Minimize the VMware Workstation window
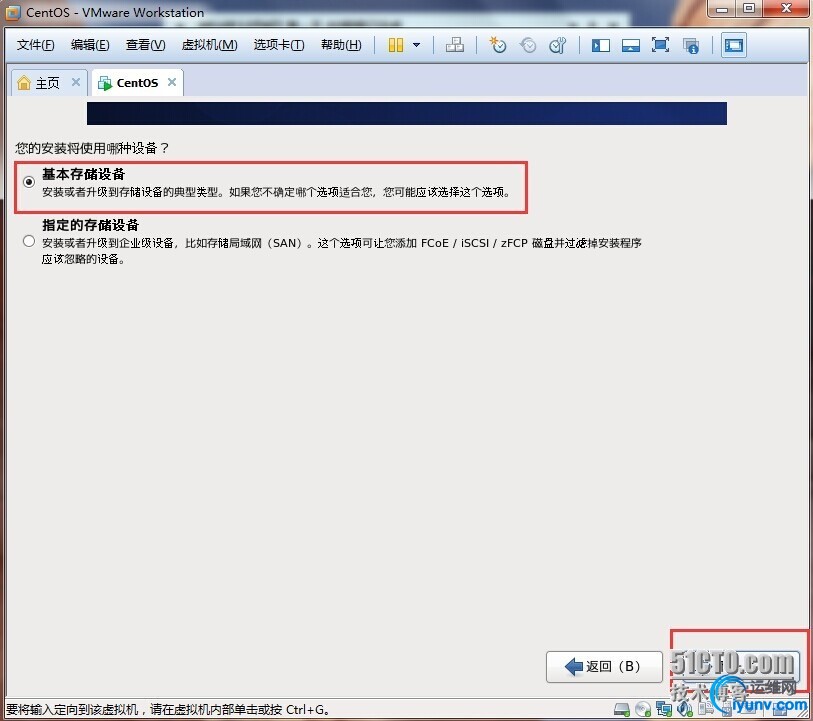The width and height of the screenshot is (813, 721). coord(722,8)
